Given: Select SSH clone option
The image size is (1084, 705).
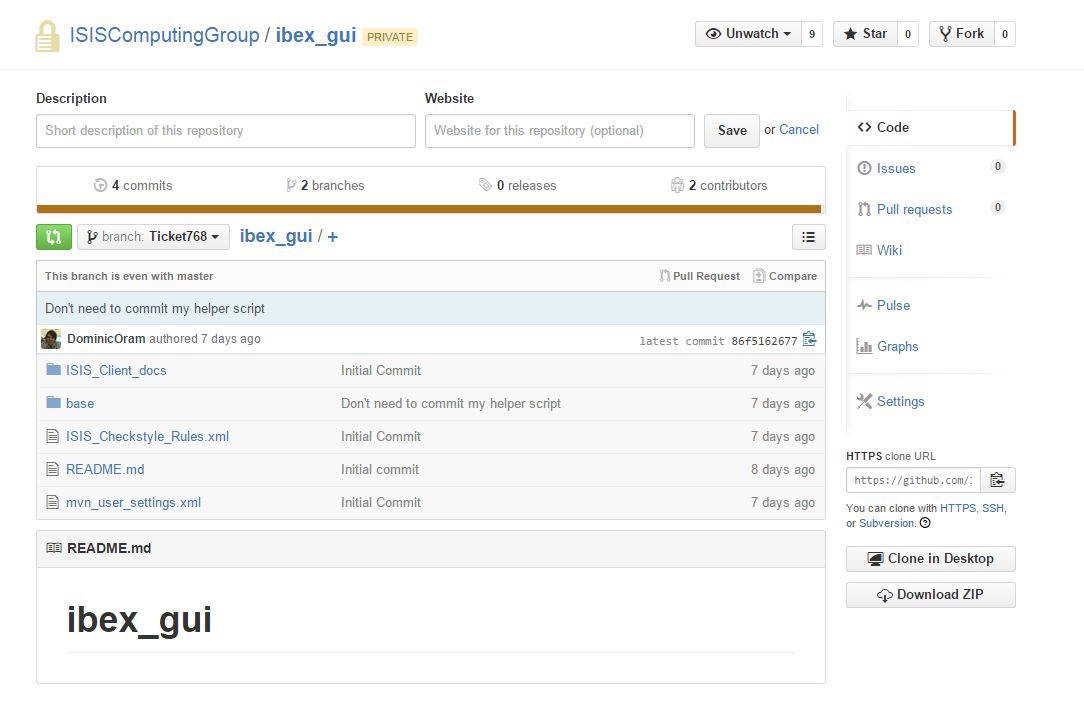Looking at the screenshot, I should point(993,508).
